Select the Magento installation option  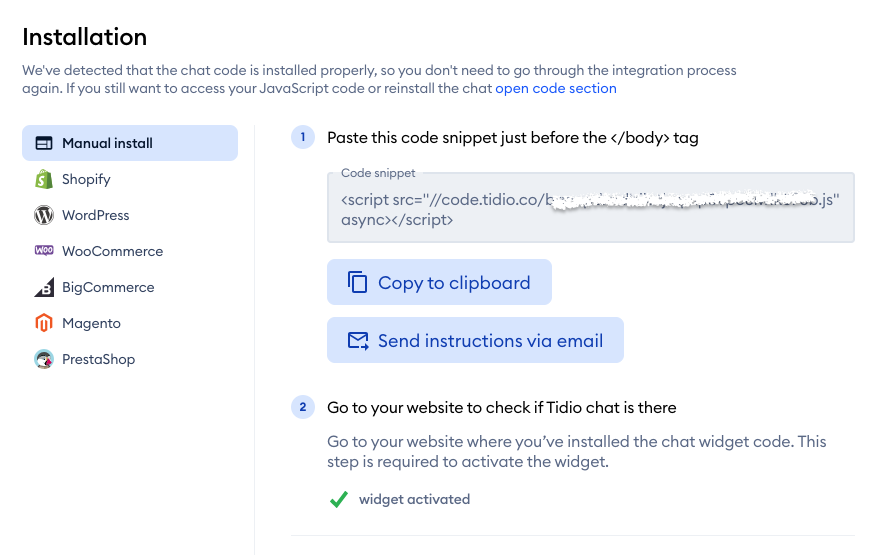pos(91,323)
